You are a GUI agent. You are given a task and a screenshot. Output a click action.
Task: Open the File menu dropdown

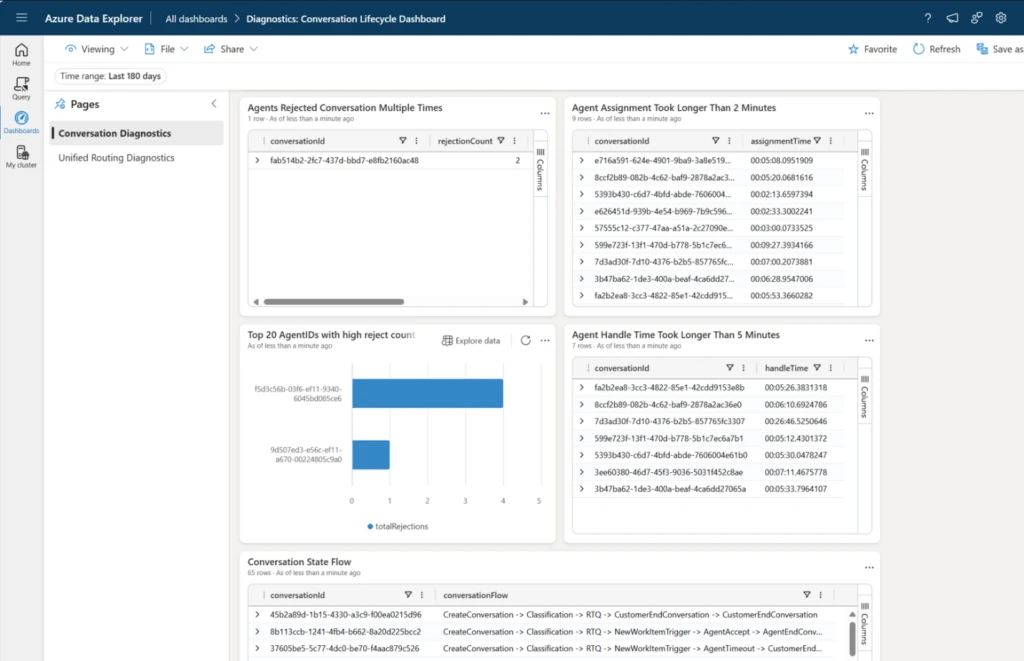click(166, 47)
